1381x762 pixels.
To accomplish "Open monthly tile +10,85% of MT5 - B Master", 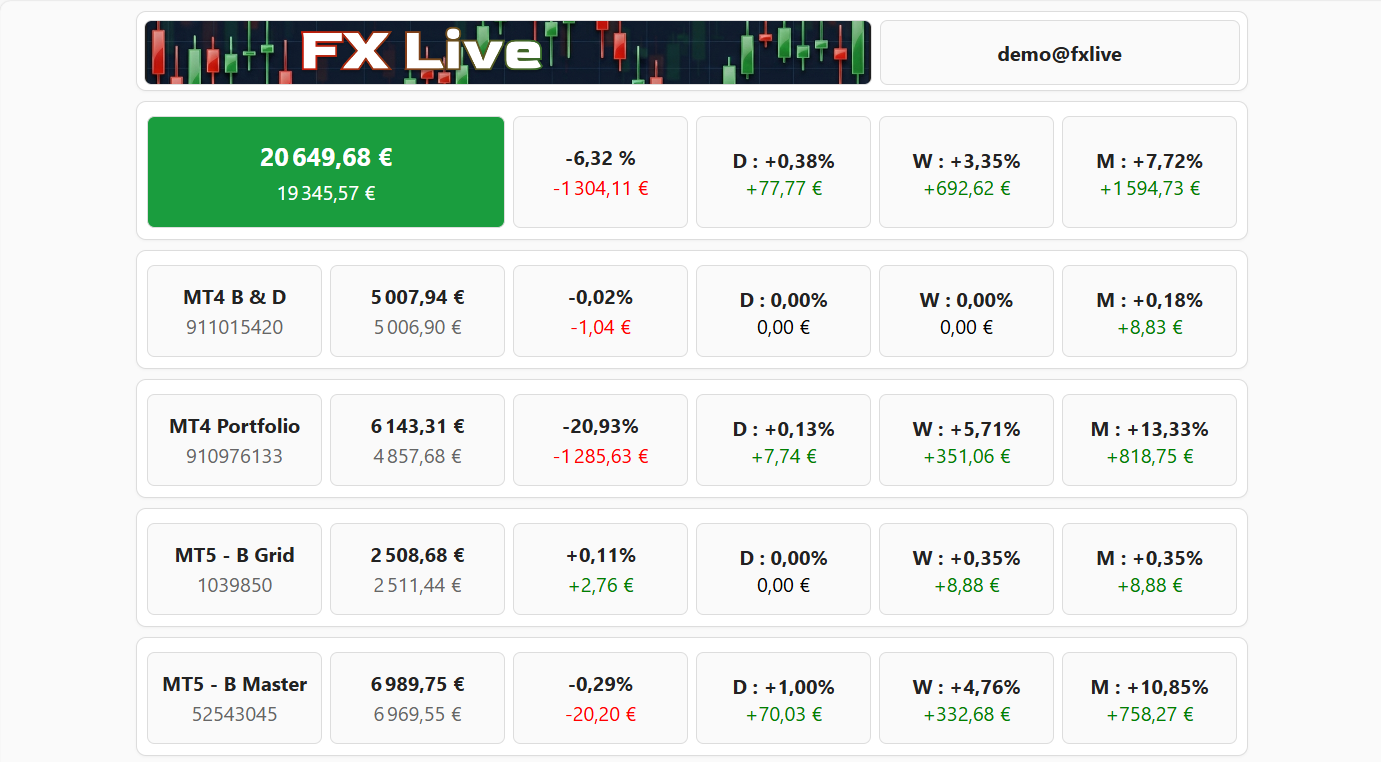I will (1148, 697).
